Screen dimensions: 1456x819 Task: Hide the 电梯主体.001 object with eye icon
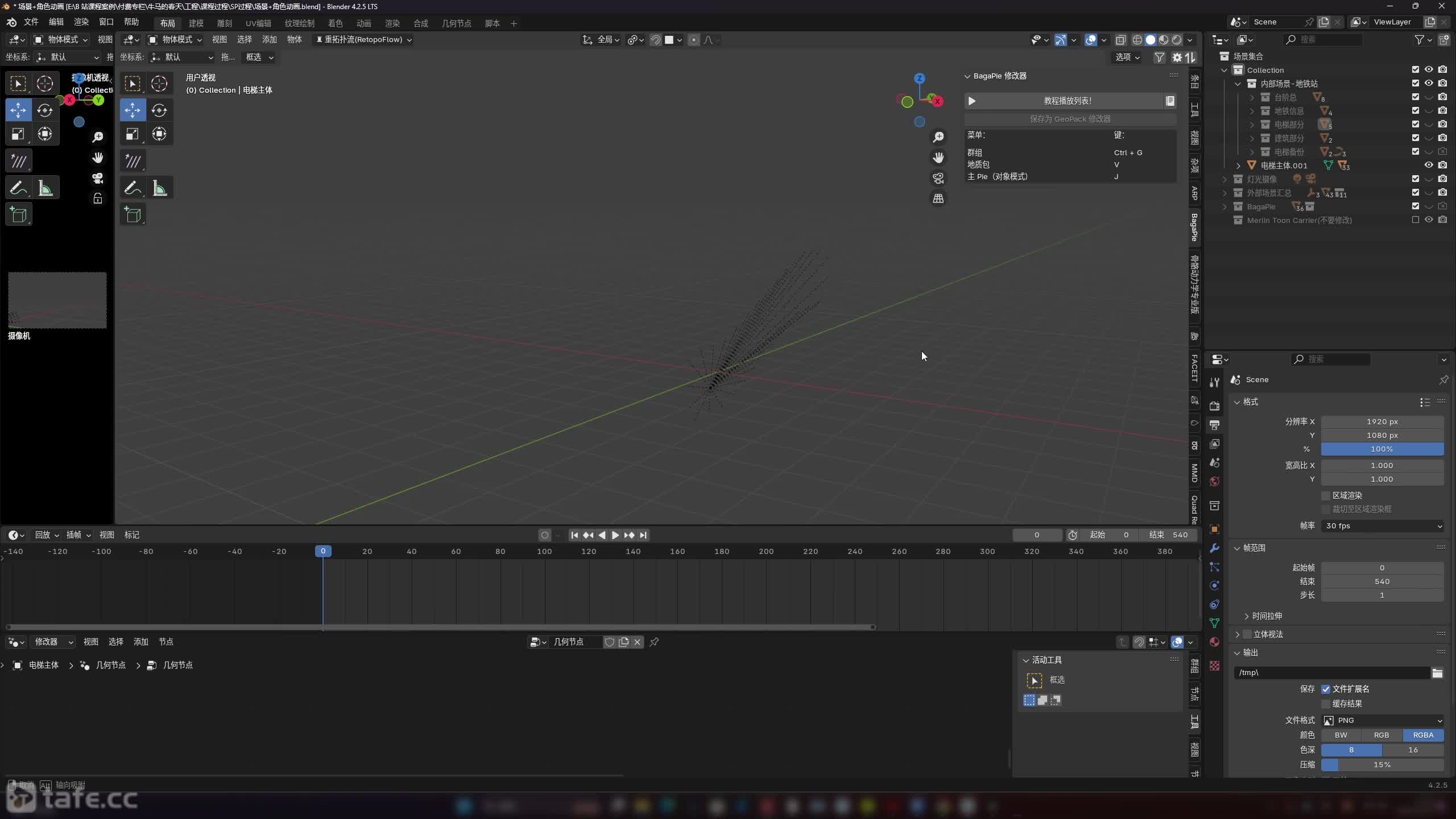pyautogui.click(x=1428, y=166)
